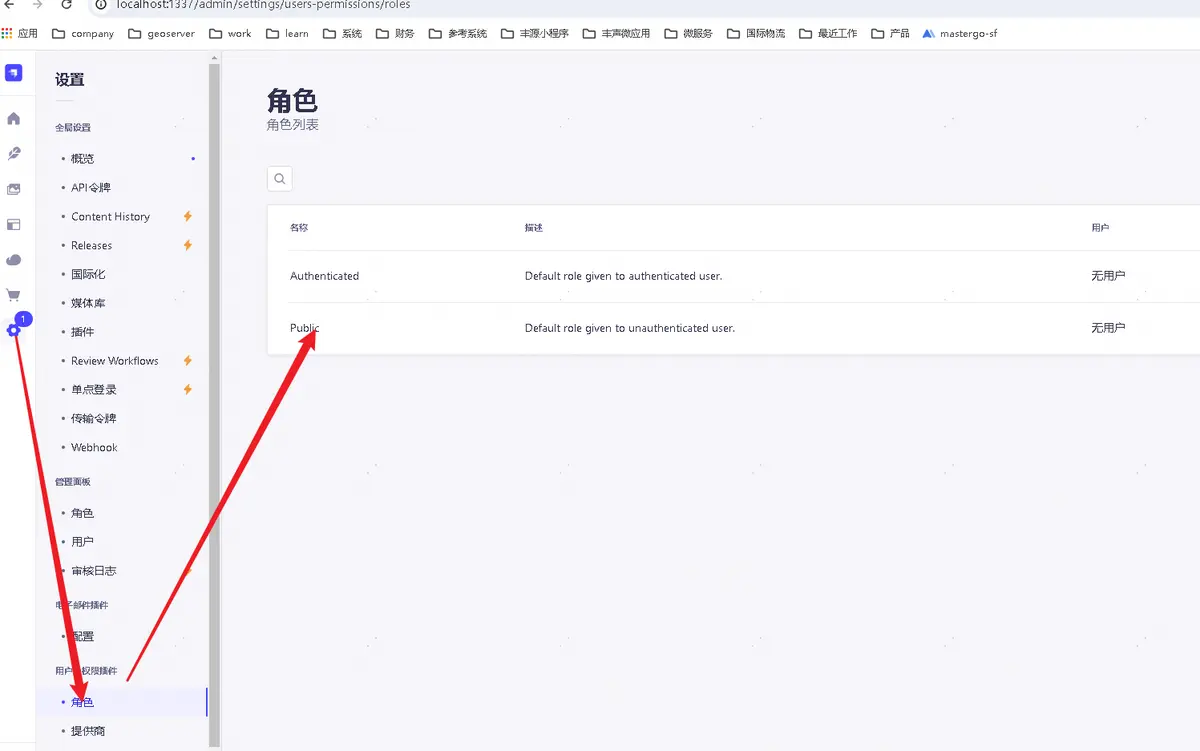1200x751 pixels.
Task: Open the 微服务 bookmark folder
Action: 689,33
